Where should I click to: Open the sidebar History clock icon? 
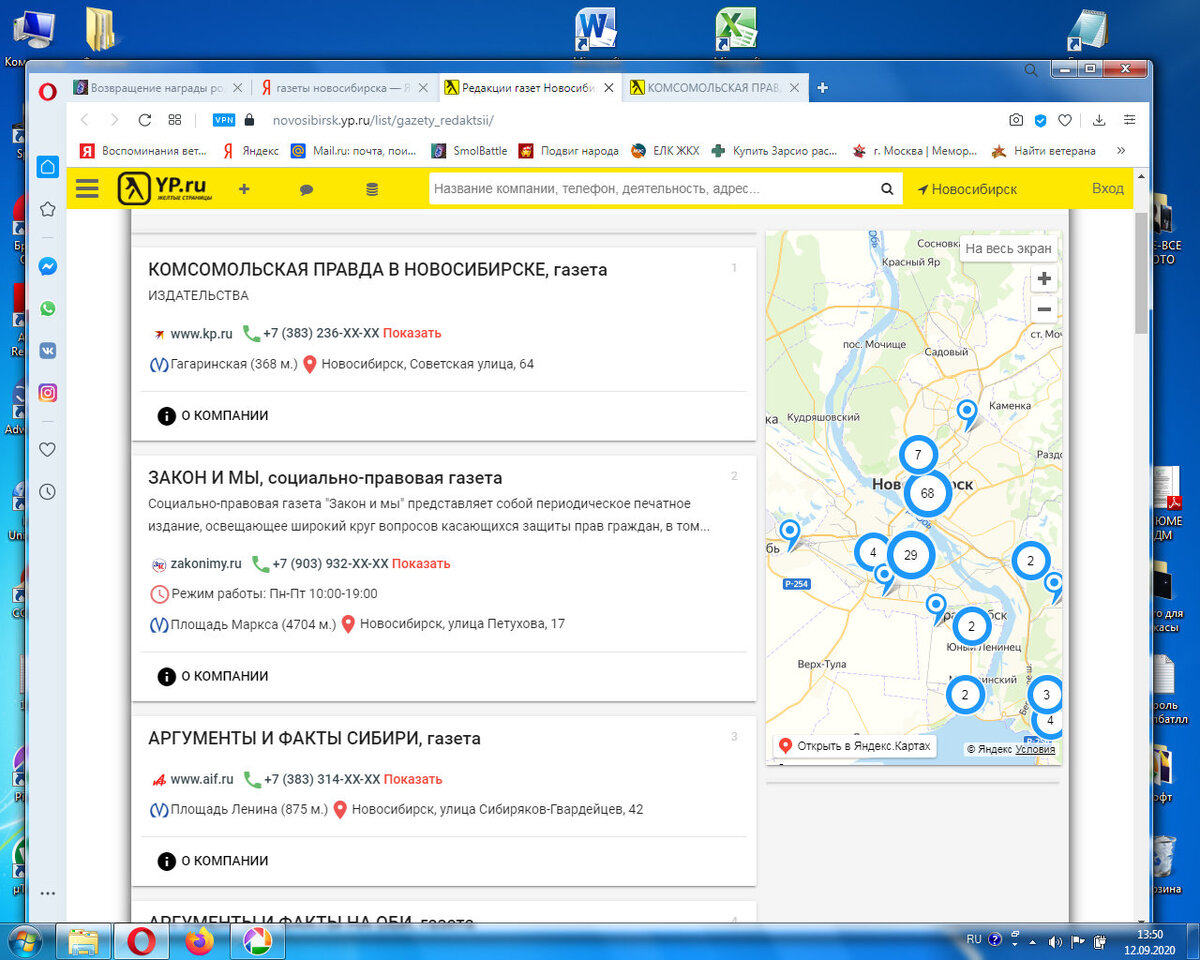click(x=47, y=492)
